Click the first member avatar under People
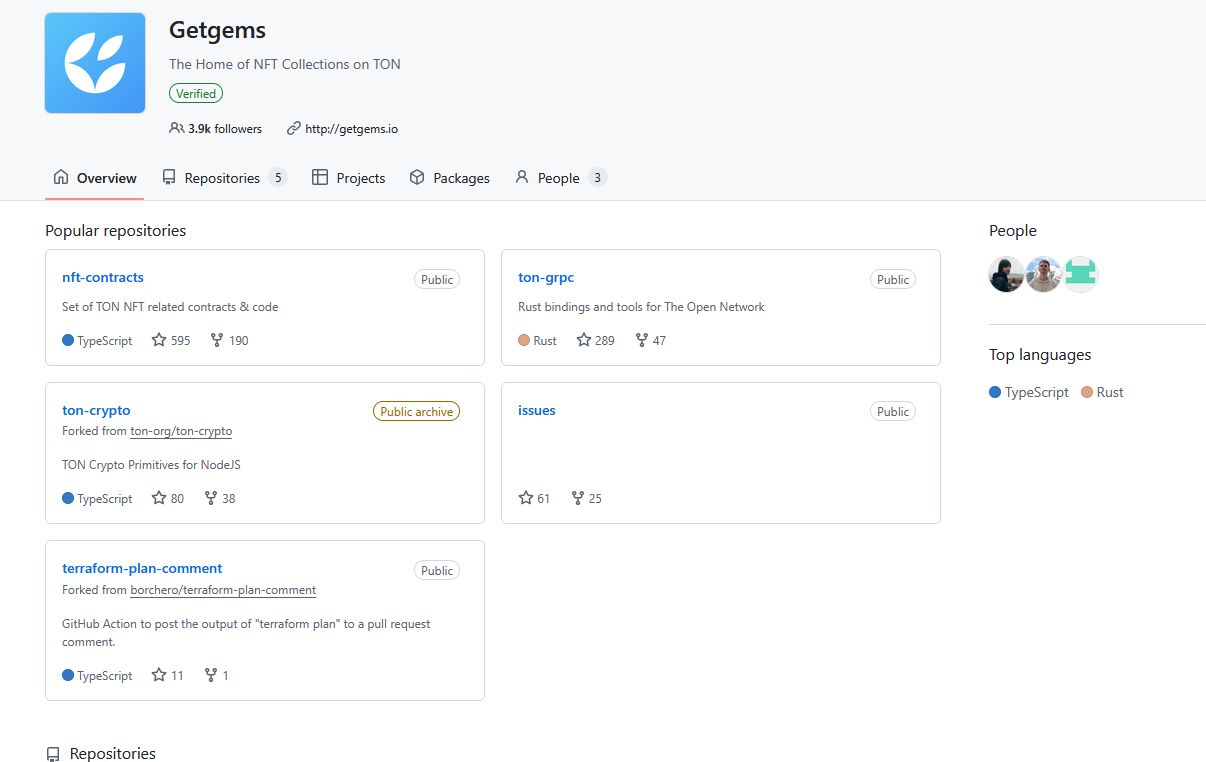 coord(1006,273)
